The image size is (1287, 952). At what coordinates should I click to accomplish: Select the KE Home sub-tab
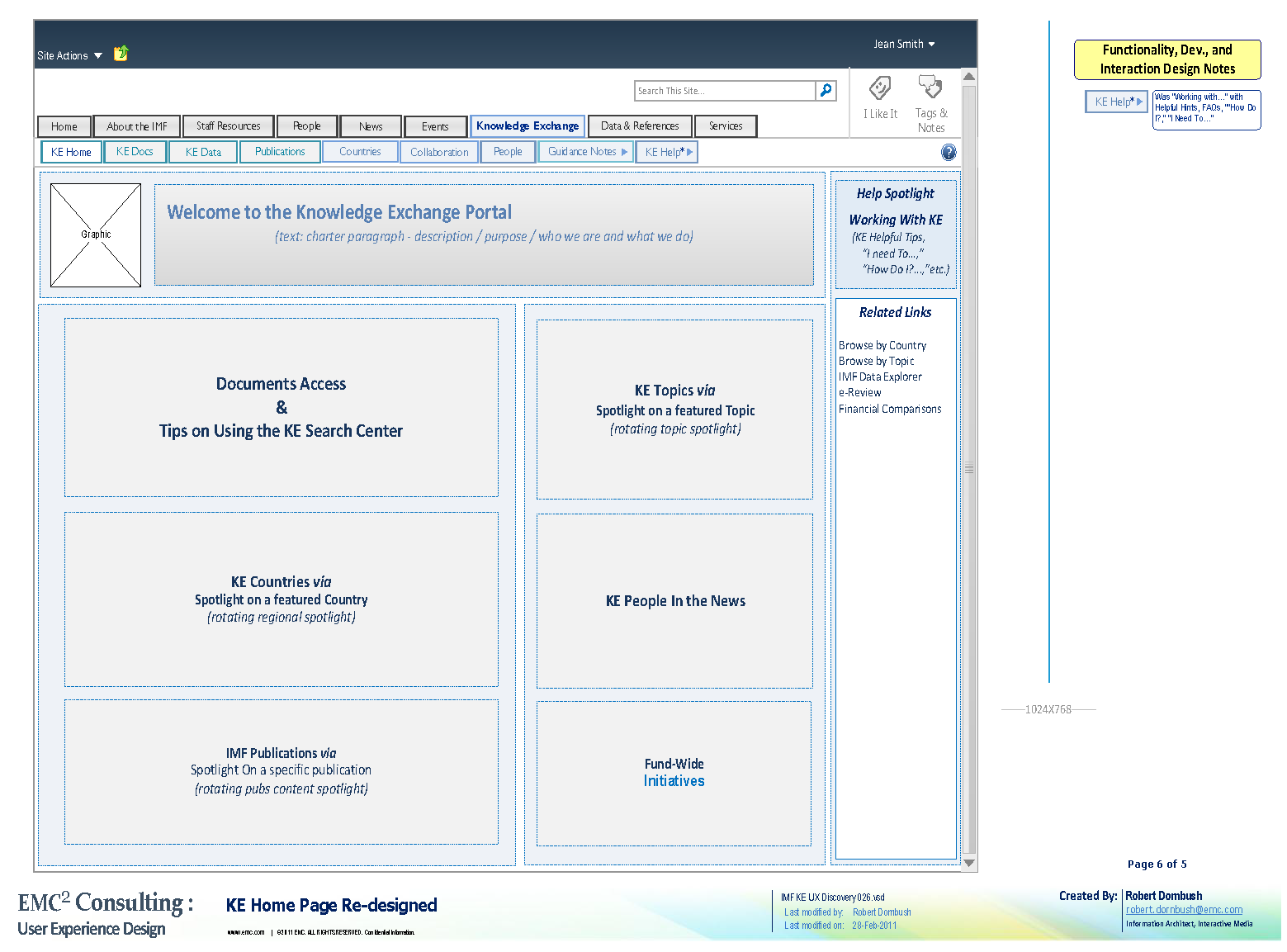point(71,152)
